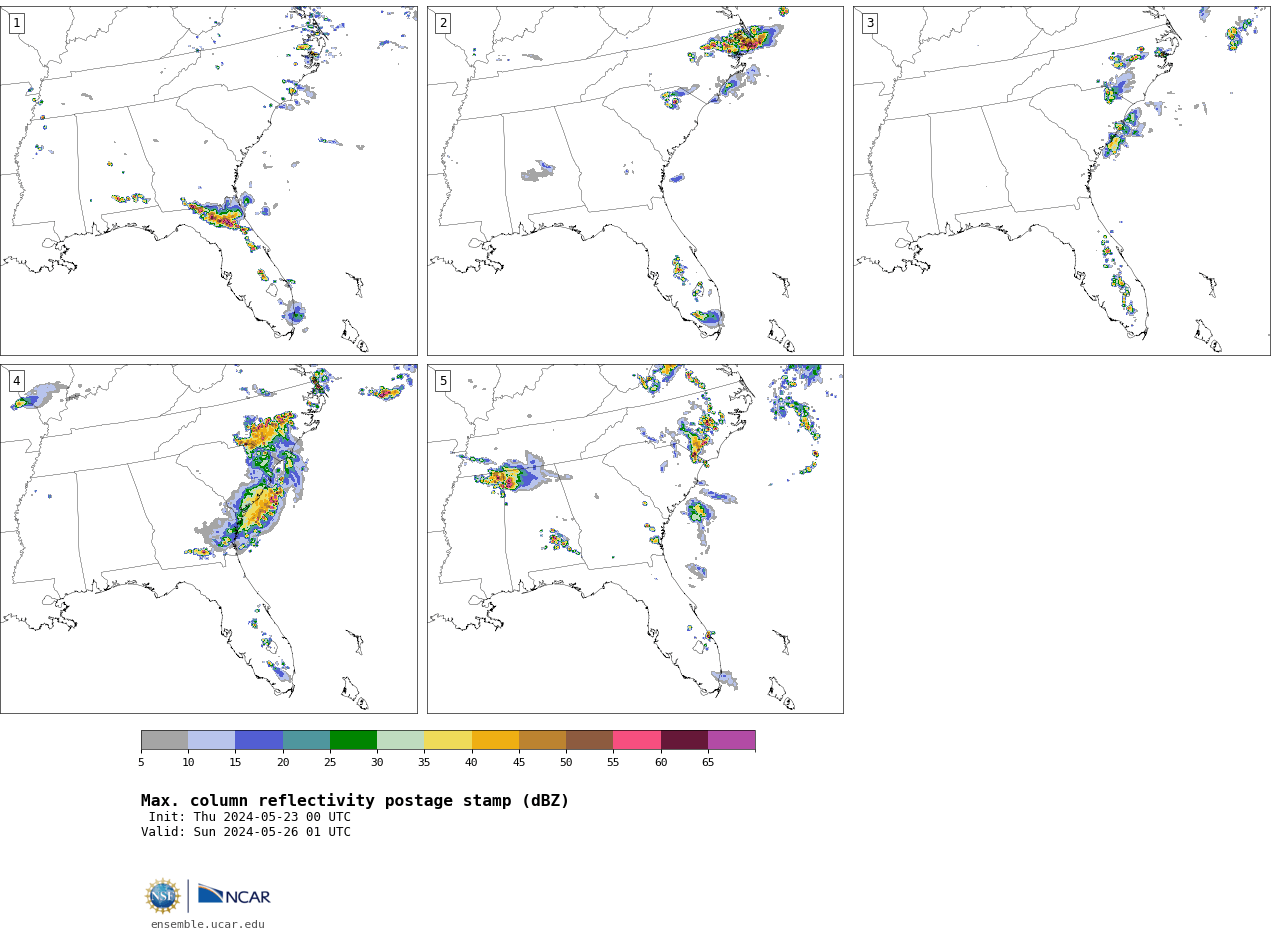This screenshot has height=936, width=1280.
Task: Open ensemble member 5 reflectivity map
Action: point(635,539)
